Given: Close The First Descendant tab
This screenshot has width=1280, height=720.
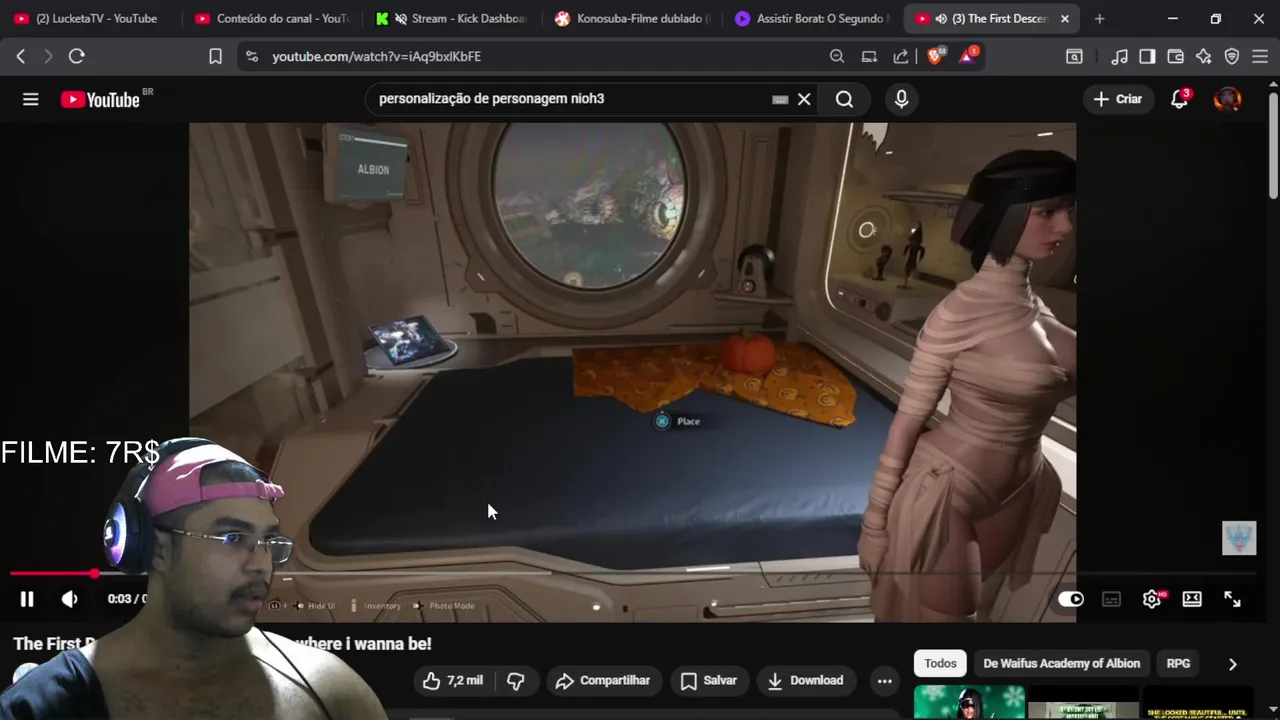Looking at the screenshot, I should coord(1065,18).
